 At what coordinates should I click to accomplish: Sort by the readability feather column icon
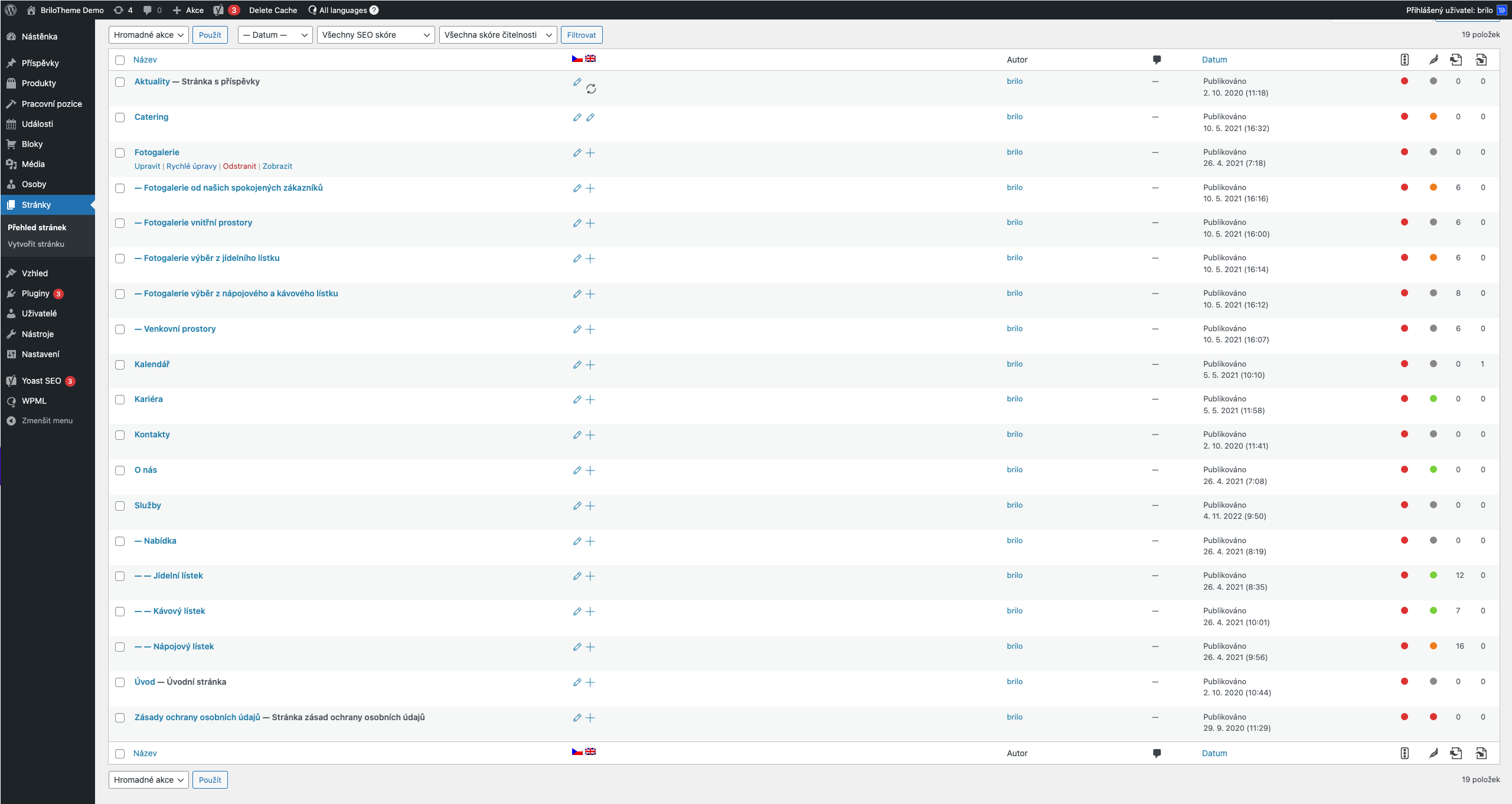pyautogui.click(x=1433, y=60)
